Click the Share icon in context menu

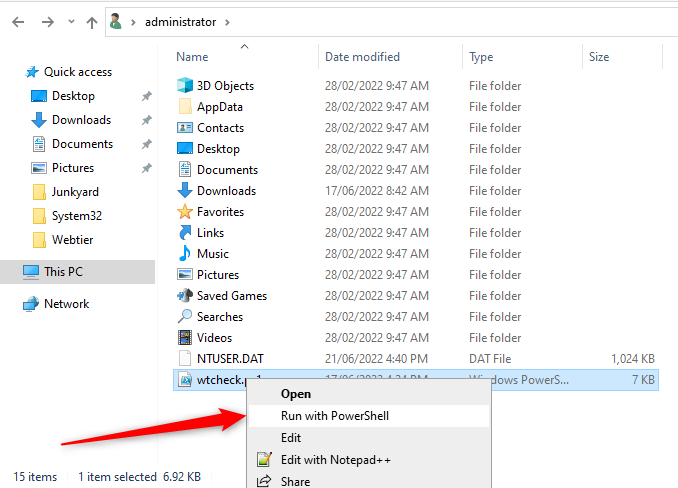coord(264,481)
